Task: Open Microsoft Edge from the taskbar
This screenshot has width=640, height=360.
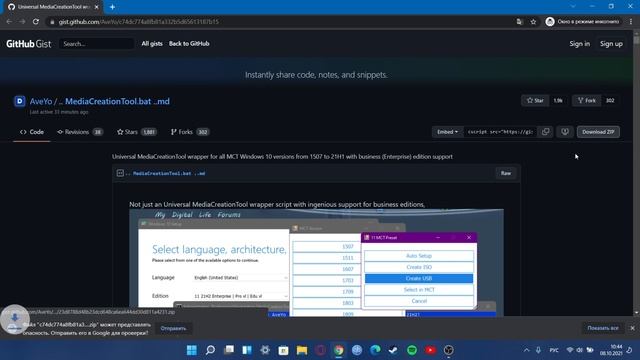Action: pyautogui.click(x=375, y=350)
